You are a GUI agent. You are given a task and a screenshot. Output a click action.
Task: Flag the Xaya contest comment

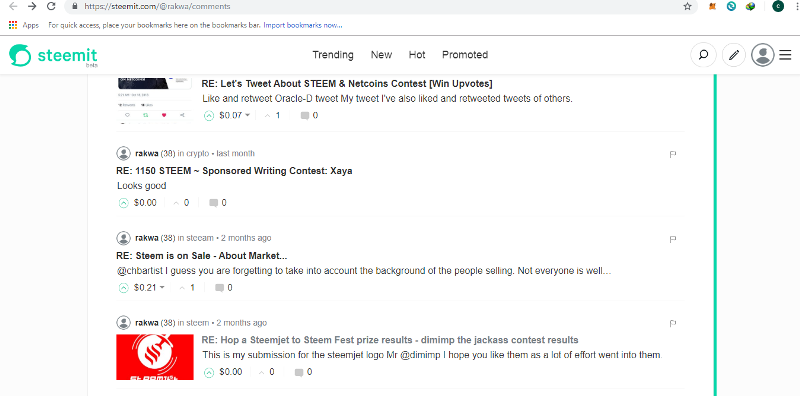(672, 154)
